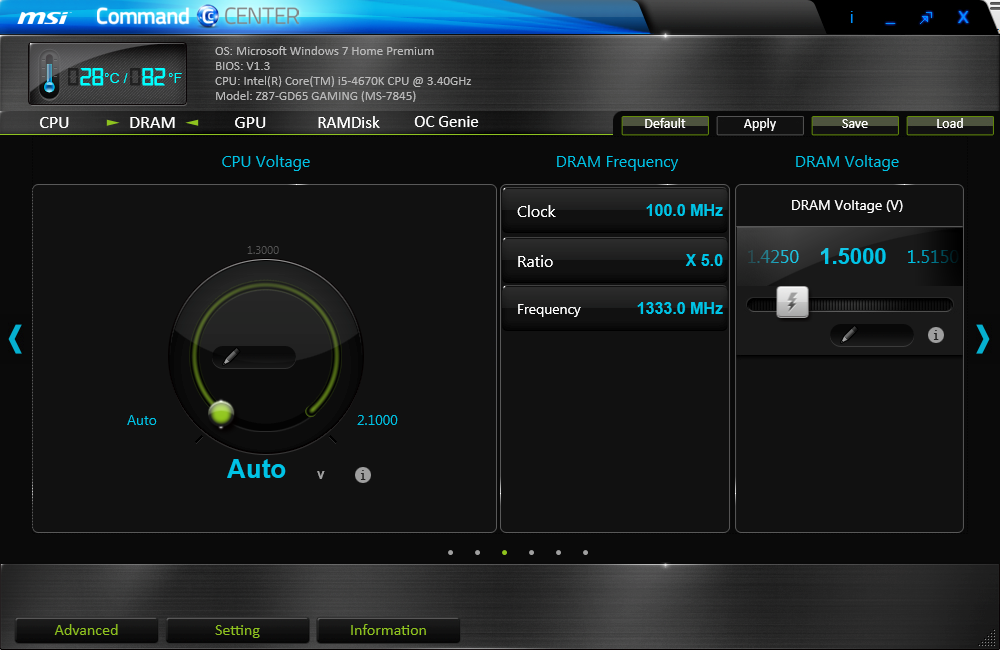
Task: Click the Auto label left of dial
Action: [x=142, y=420]
